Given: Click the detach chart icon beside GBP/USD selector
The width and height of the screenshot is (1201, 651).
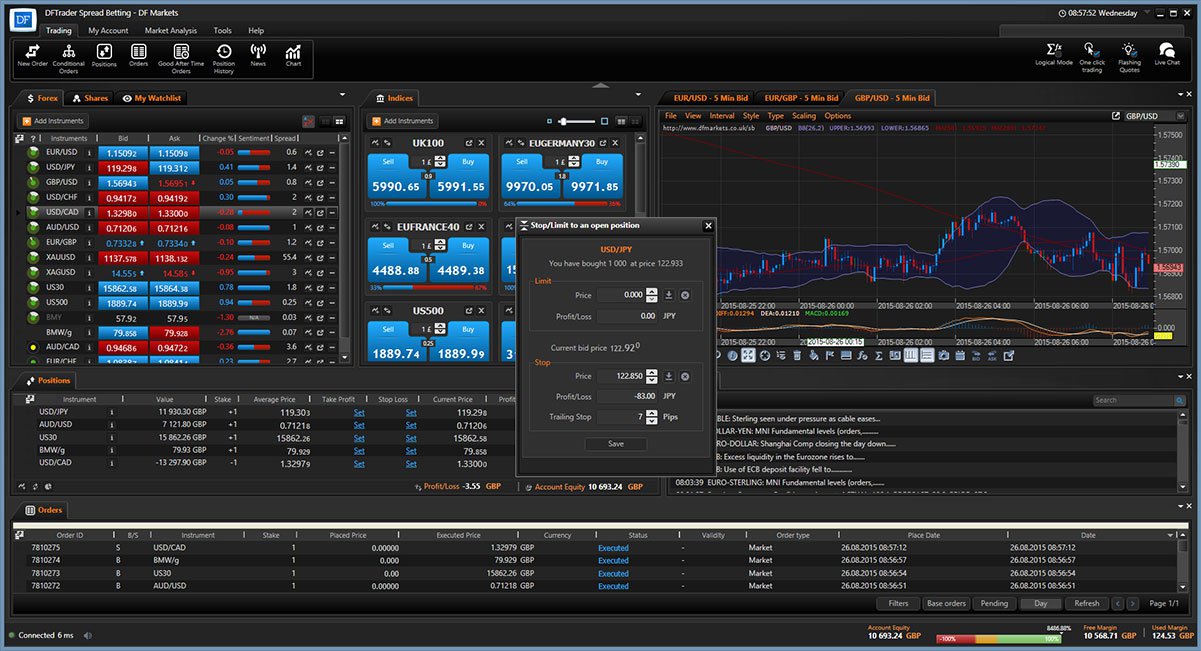Looking at the screenshot, I should coord(1116,116).
